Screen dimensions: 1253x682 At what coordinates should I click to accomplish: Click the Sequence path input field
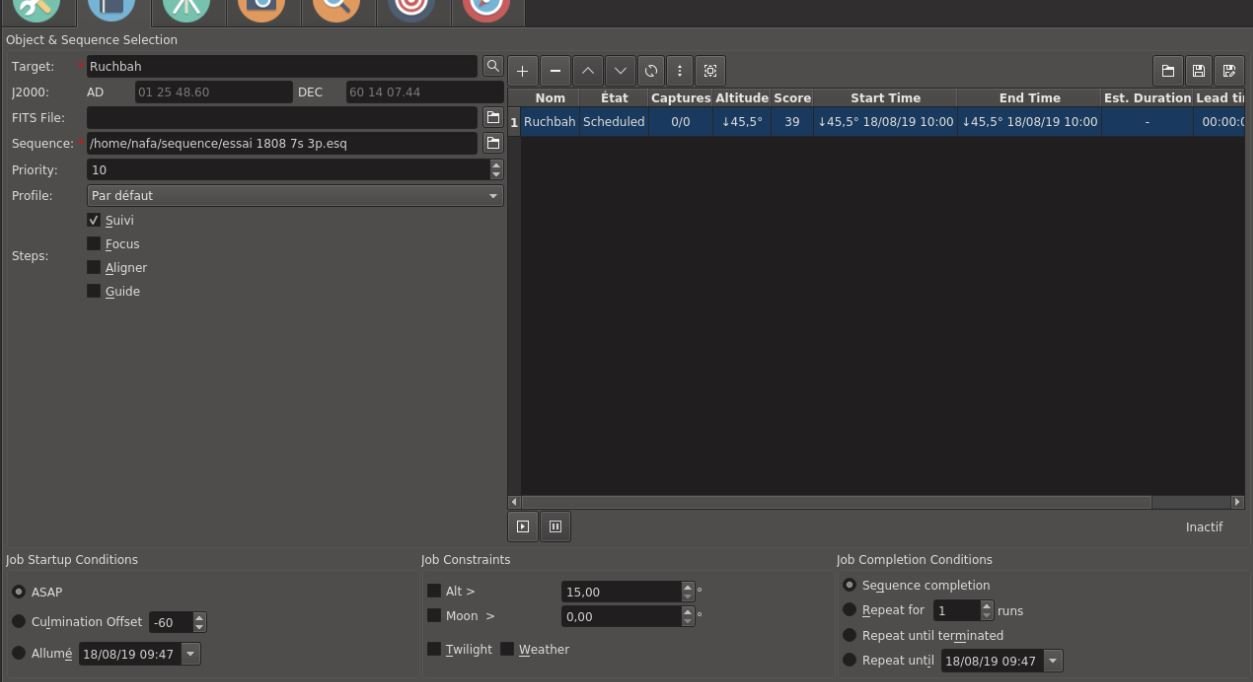tap(282, 143)
